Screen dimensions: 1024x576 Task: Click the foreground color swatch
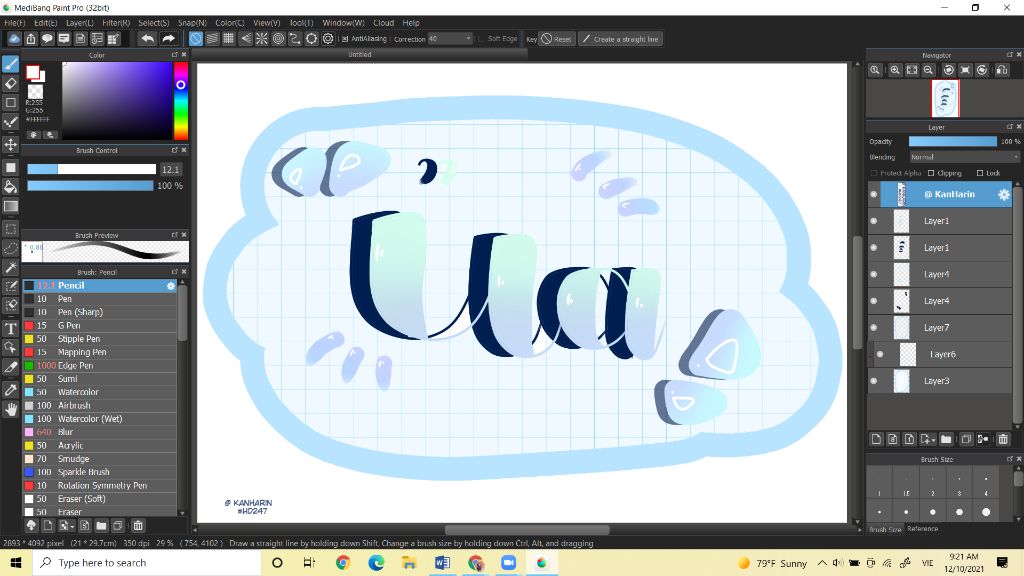(x=33, y=71)
